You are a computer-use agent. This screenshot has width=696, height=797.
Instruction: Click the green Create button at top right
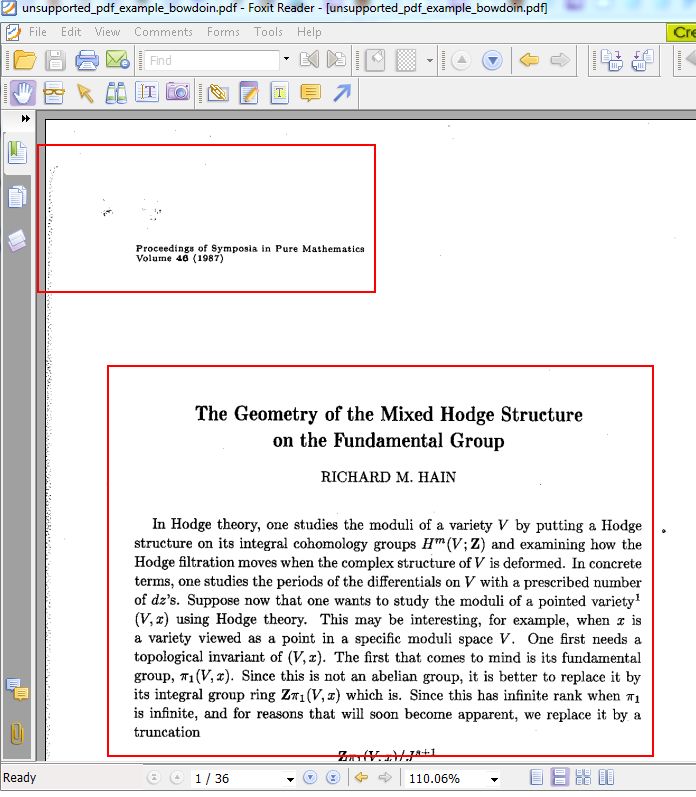(x=681, y=33)
